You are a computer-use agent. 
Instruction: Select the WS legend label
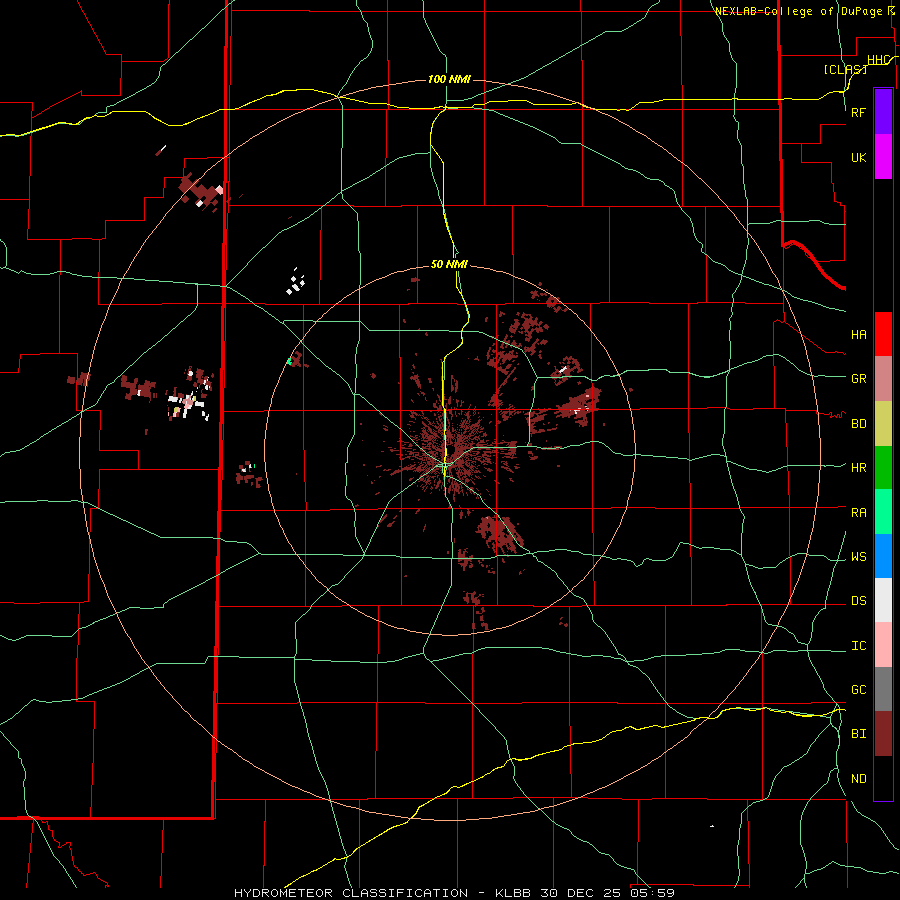coord(858,557)
